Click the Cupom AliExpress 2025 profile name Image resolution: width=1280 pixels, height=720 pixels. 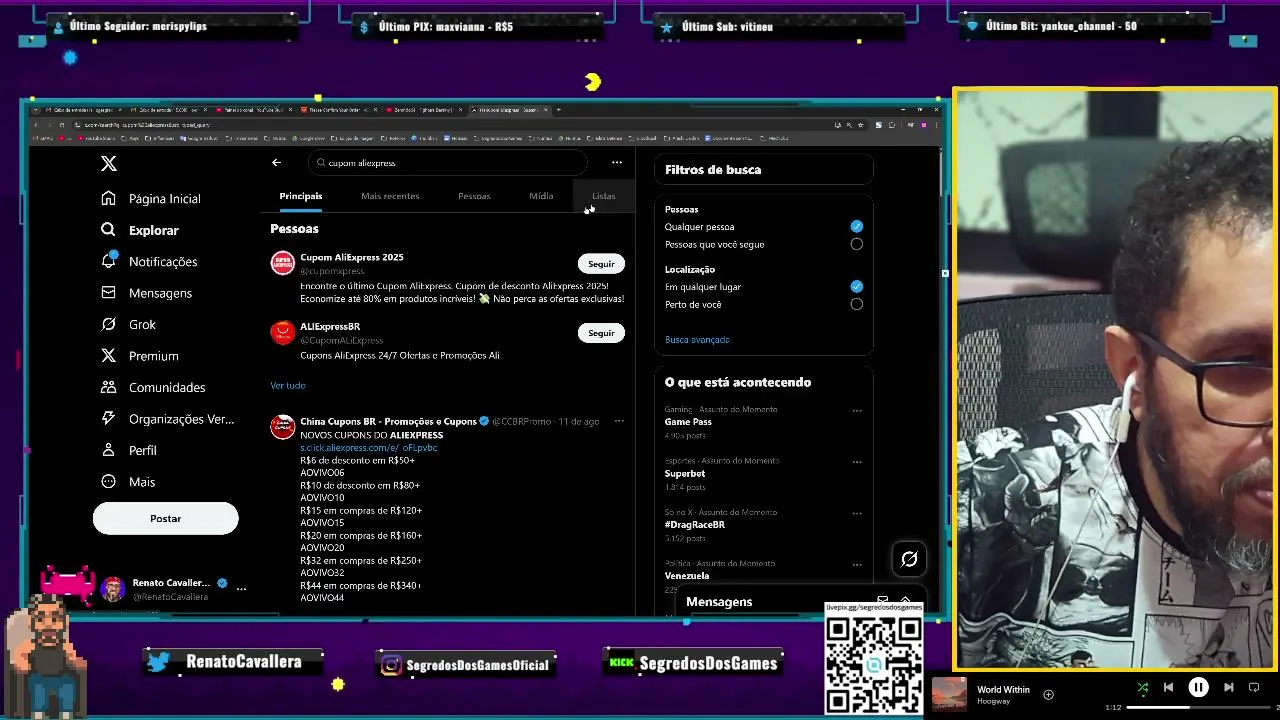(x=352, y=257)
